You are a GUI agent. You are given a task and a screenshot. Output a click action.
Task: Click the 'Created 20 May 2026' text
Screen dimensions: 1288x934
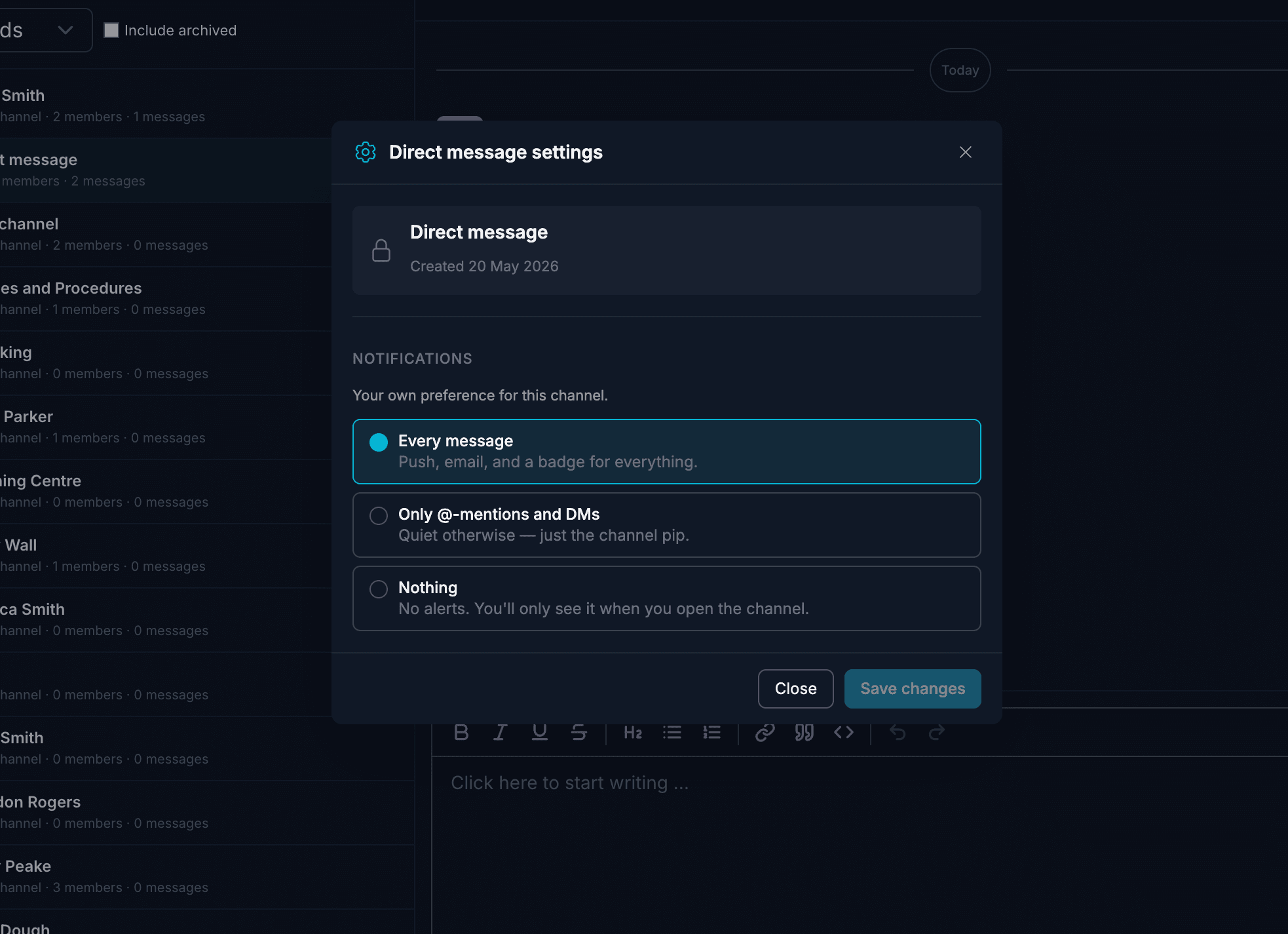(x=484, y=266)
